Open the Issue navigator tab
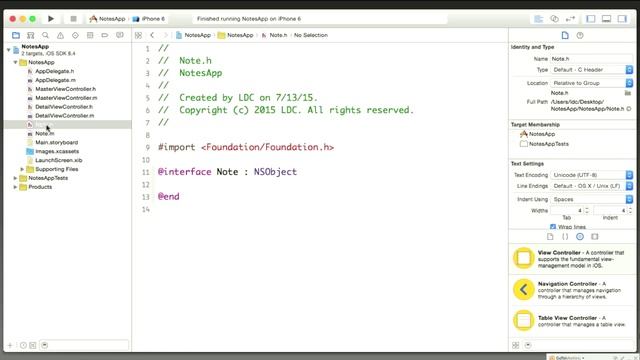Viewport: 640px width, 360px height. [x=60, y=36]
